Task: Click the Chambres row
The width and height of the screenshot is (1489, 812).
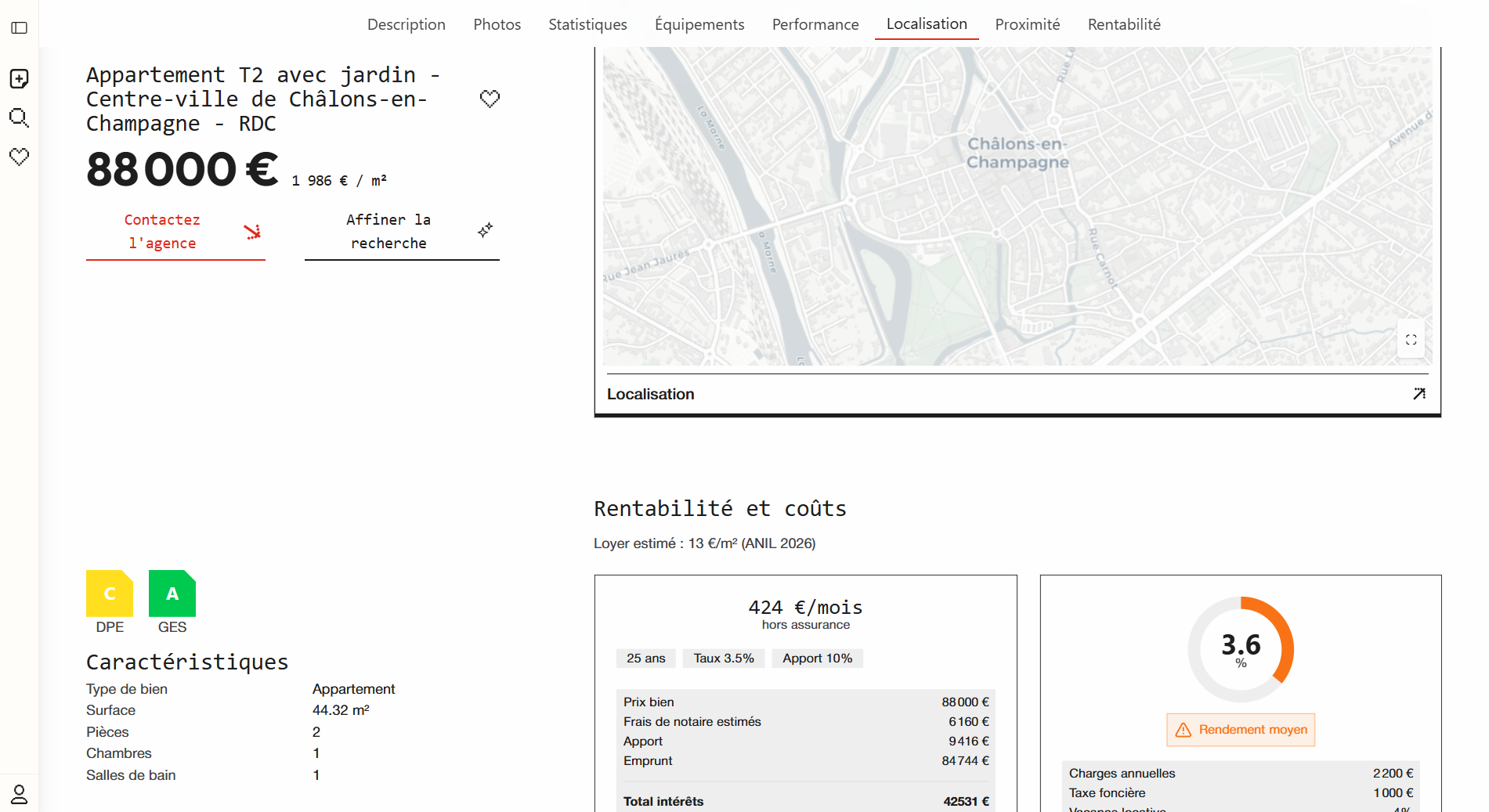Action: (293, 753)
